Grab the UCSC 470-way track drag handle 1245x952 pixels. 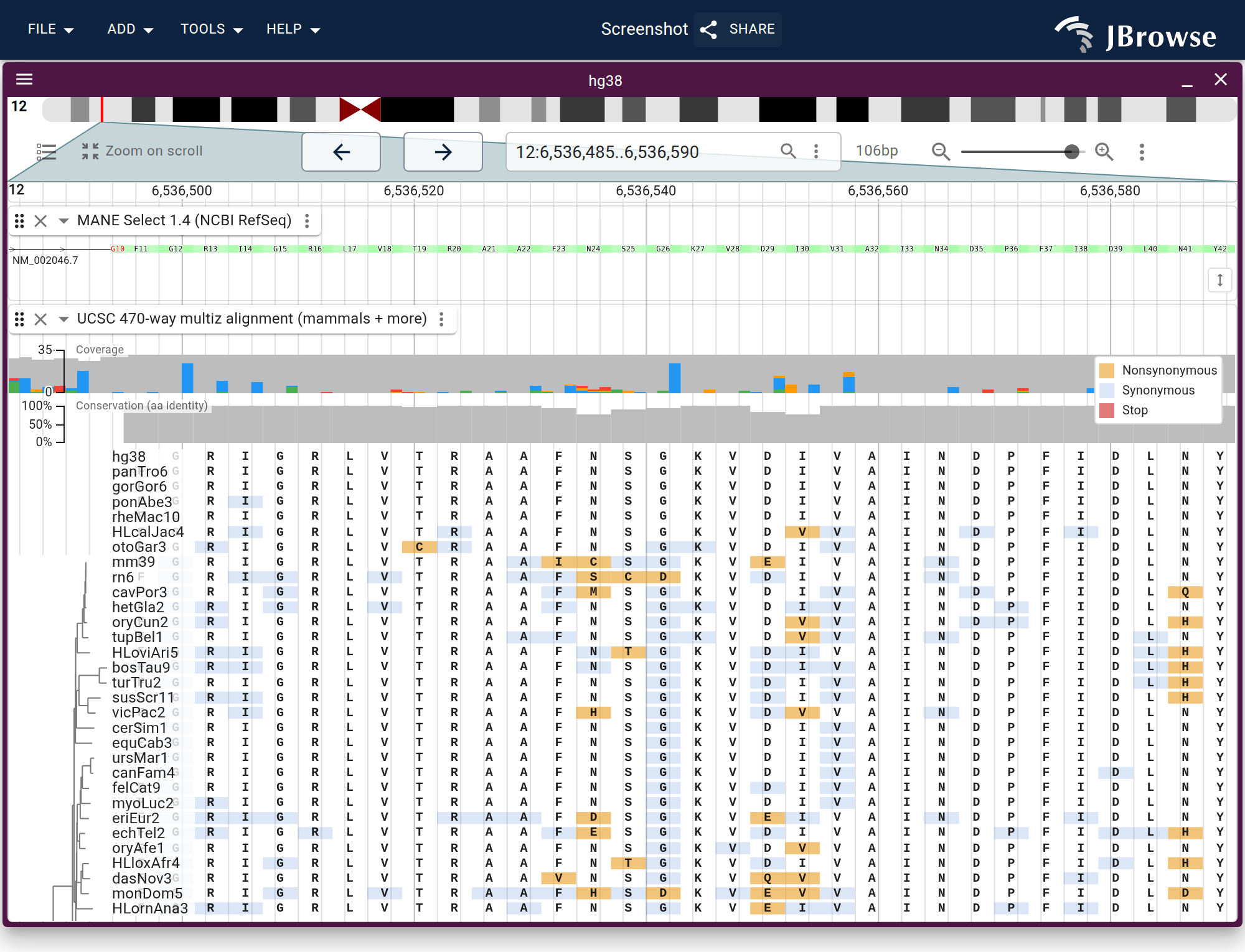coord(19,319)
